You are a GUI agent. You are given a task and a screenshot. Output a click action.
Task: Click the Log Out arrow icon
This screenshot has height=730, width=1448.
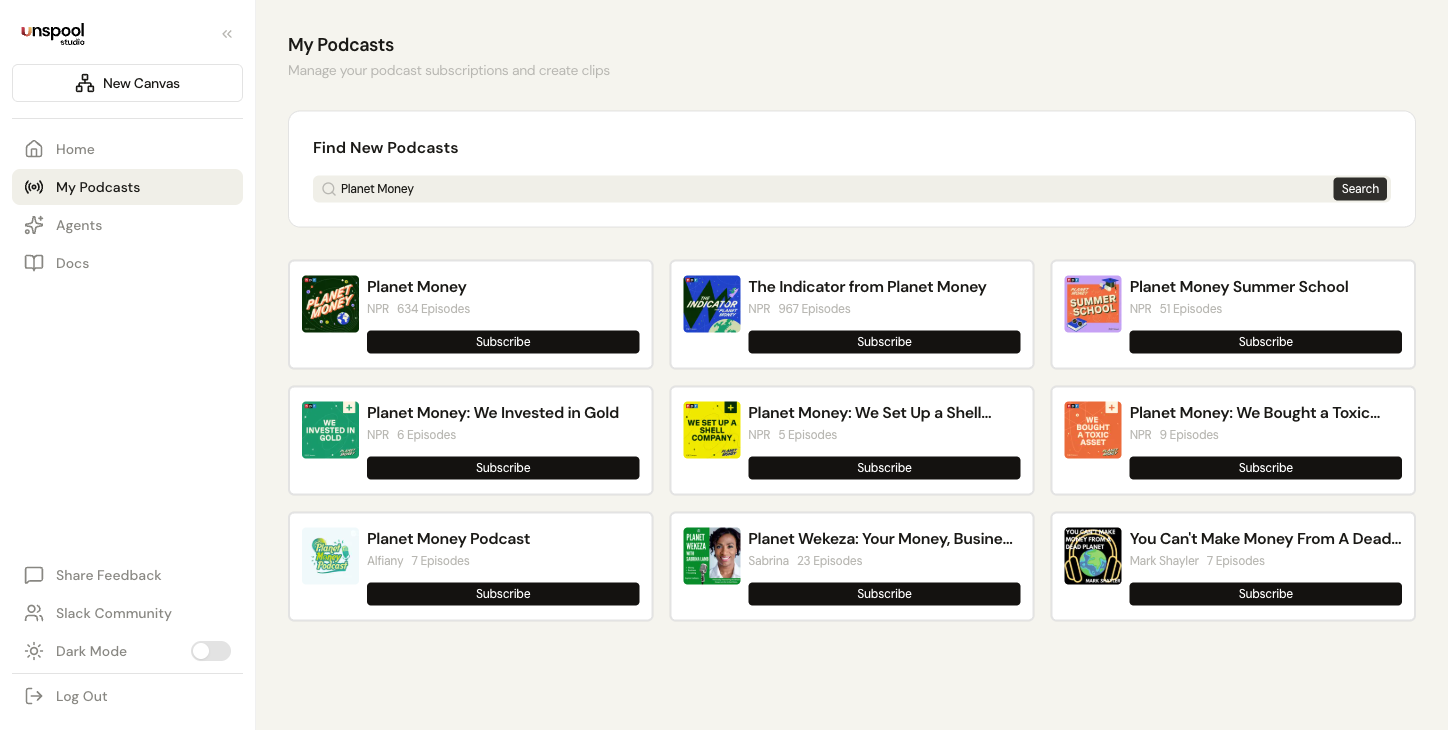pyautogui.click(x=34, y=696)
